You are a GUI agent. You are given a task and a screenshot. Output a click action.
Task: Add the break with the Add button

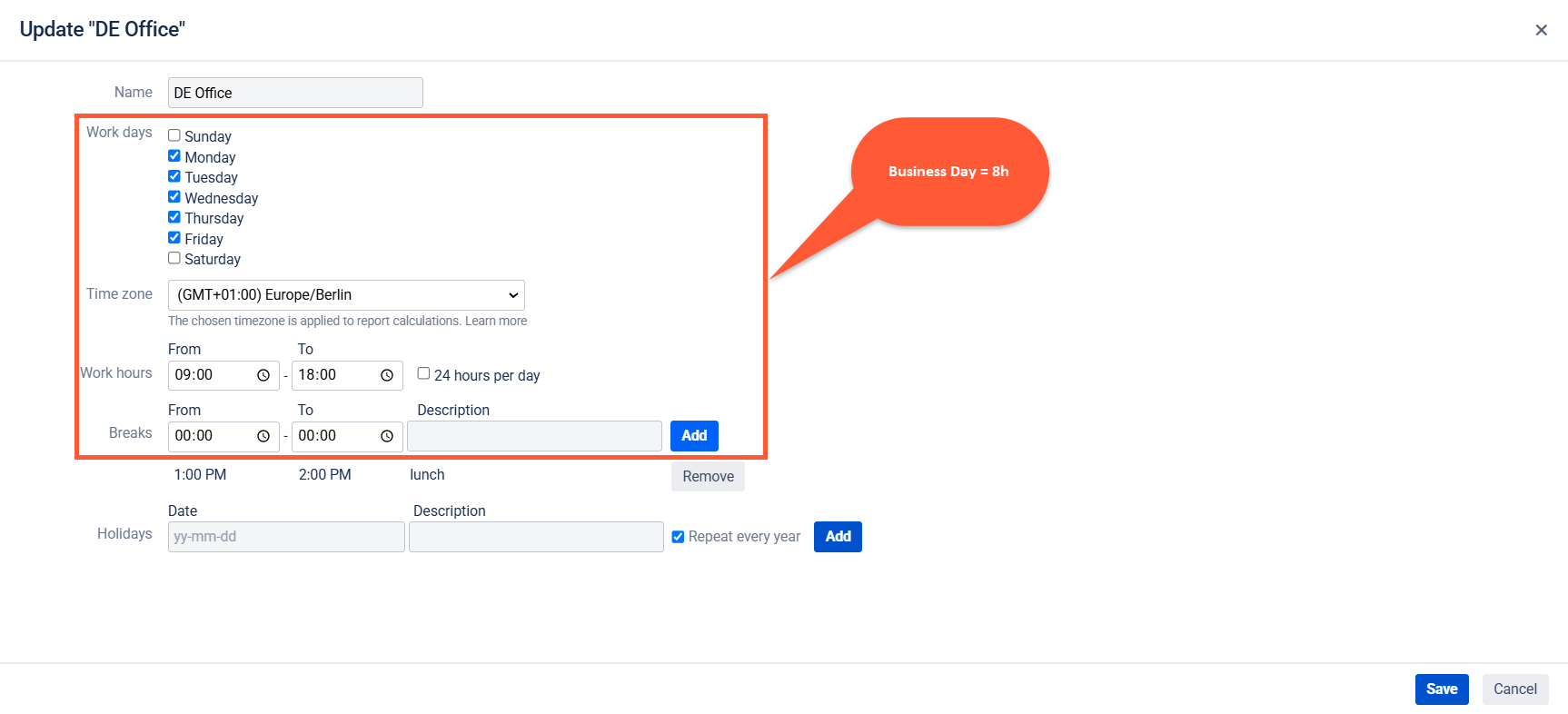(x=694, y=436)
